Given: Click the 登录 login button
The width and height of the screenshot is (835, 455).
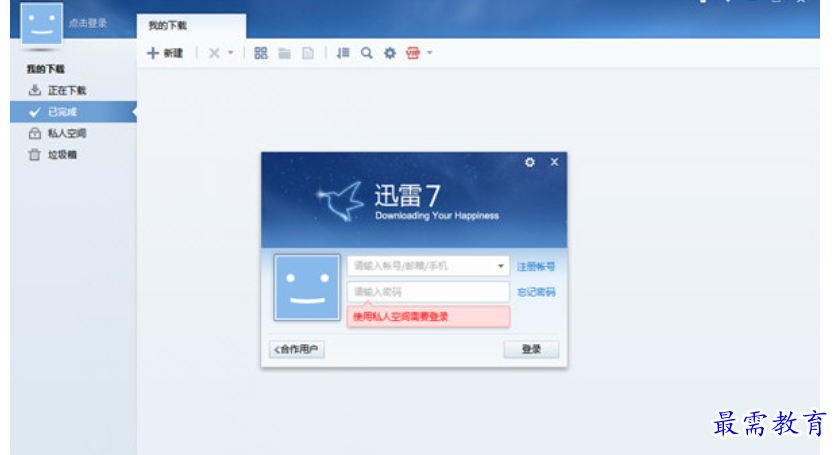Looking at the screenshot, I should (x=531, y=350).
